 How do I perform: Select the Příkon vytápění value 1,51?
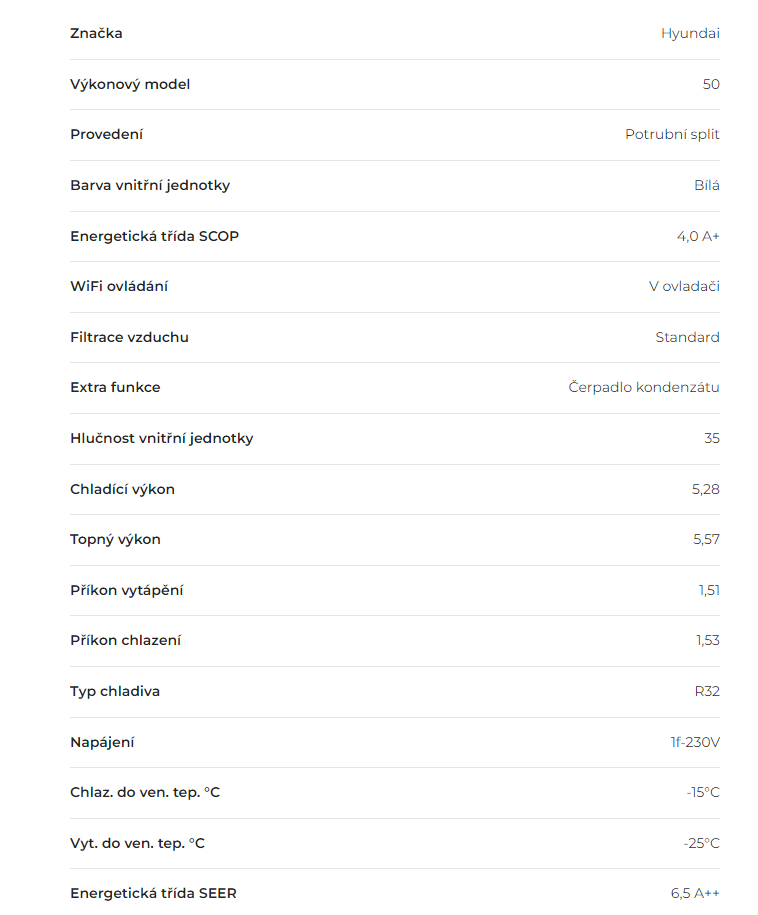pyautogui.click(x=709, y=591)
